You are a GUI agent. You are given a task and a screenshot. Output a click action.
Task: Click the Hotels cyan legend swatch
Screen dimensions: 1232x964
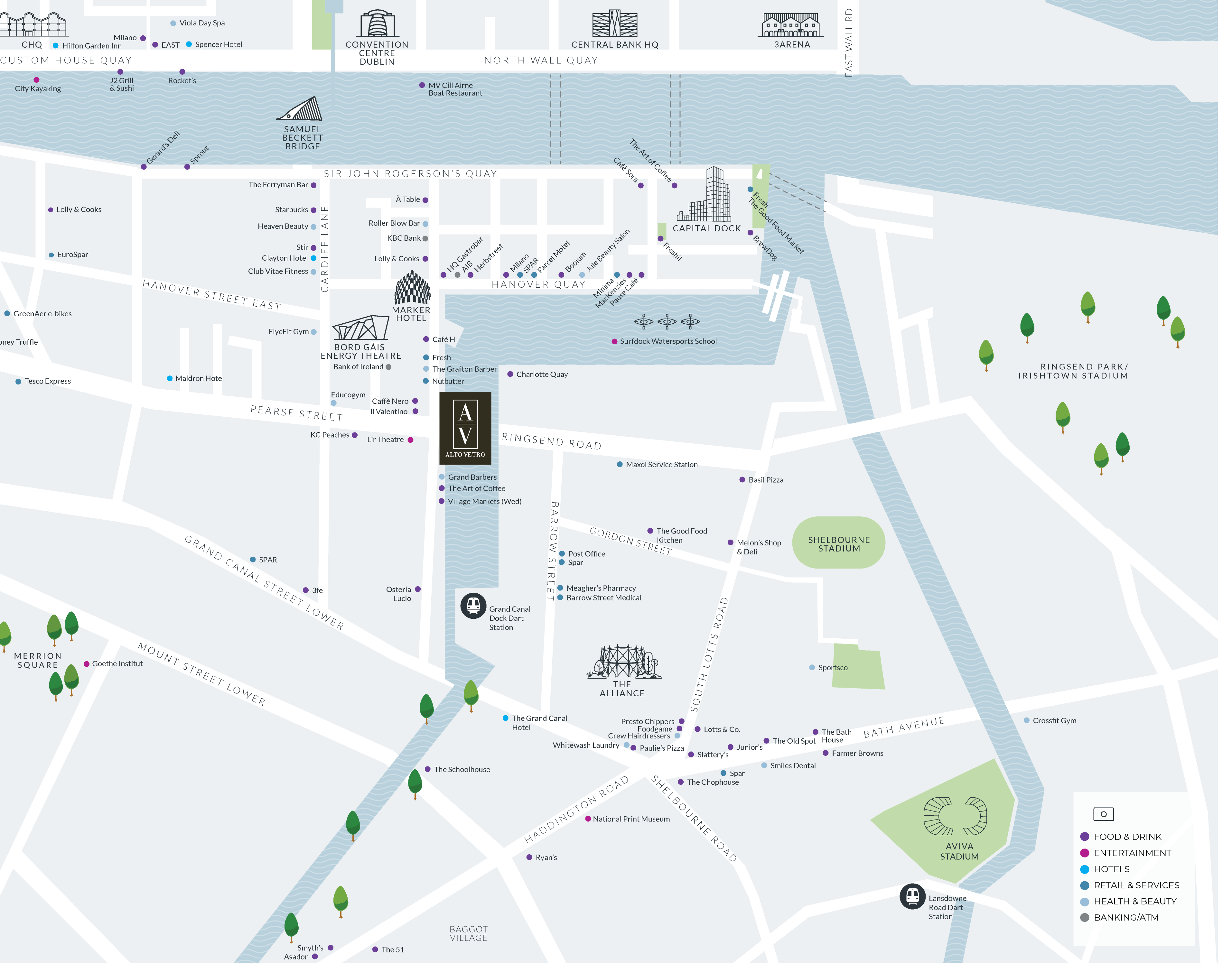[x=1097, y=879]
